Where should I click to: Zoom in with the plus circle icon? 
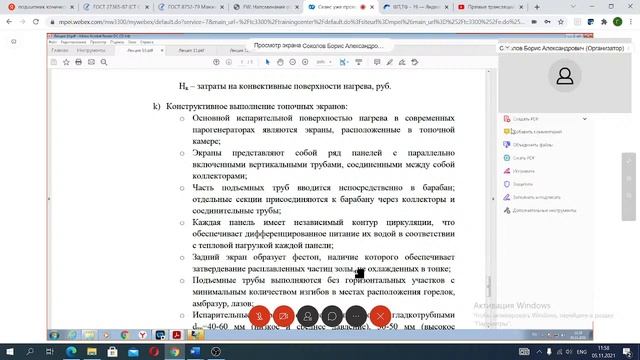point(305,62)
